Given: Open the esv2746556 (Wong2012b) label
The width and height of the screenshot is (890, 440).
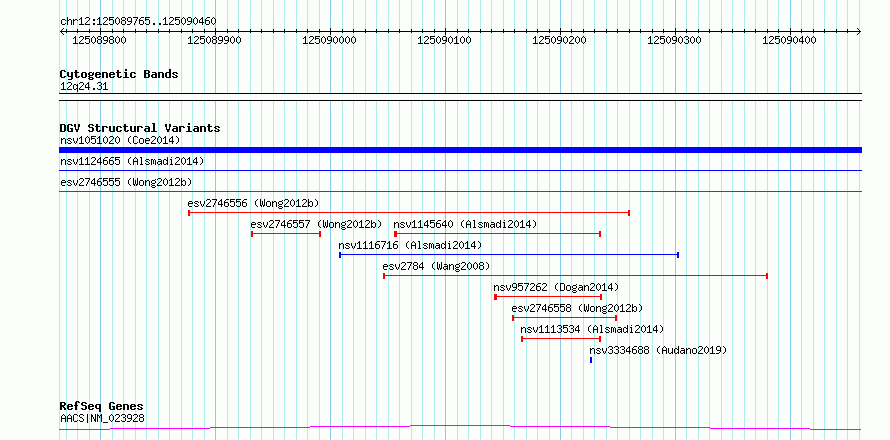Looking at the screenshot, I should pos(253,203).
